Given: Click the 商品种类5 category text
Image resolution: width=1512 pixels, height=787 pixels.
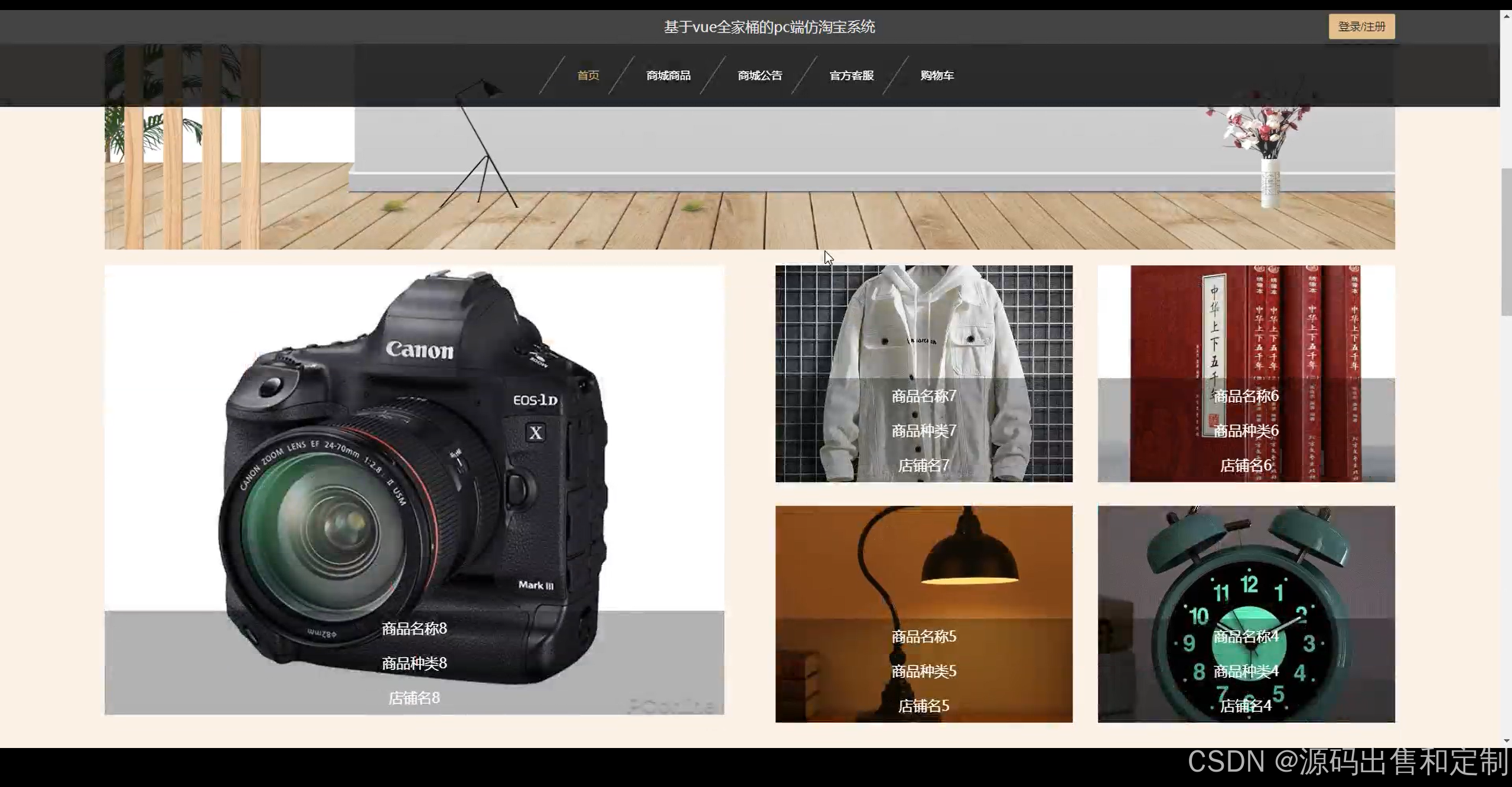Looking at the screenshot, I should (924, 671).
